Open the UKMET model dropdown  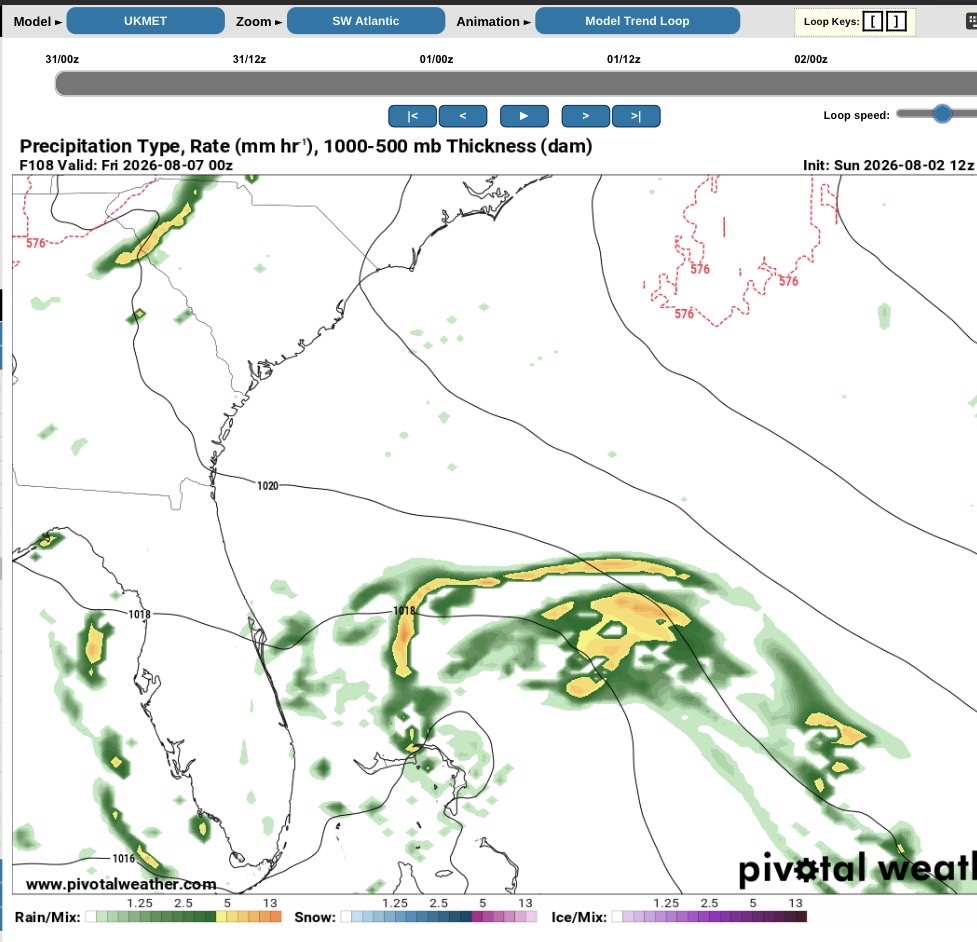click(145, 21)
